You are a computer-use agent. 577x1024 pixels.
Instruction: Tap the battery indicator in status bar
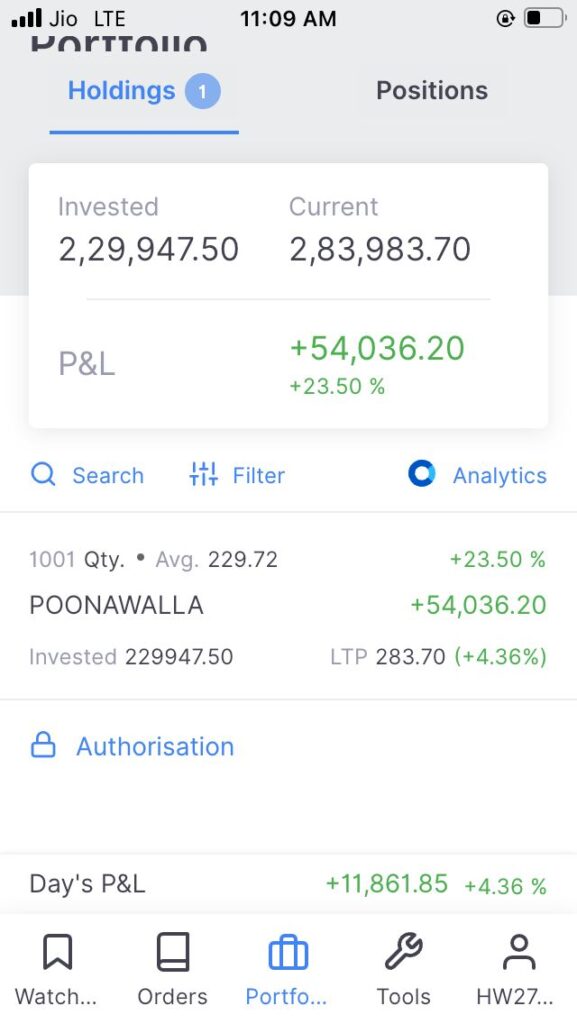[545, 18]
